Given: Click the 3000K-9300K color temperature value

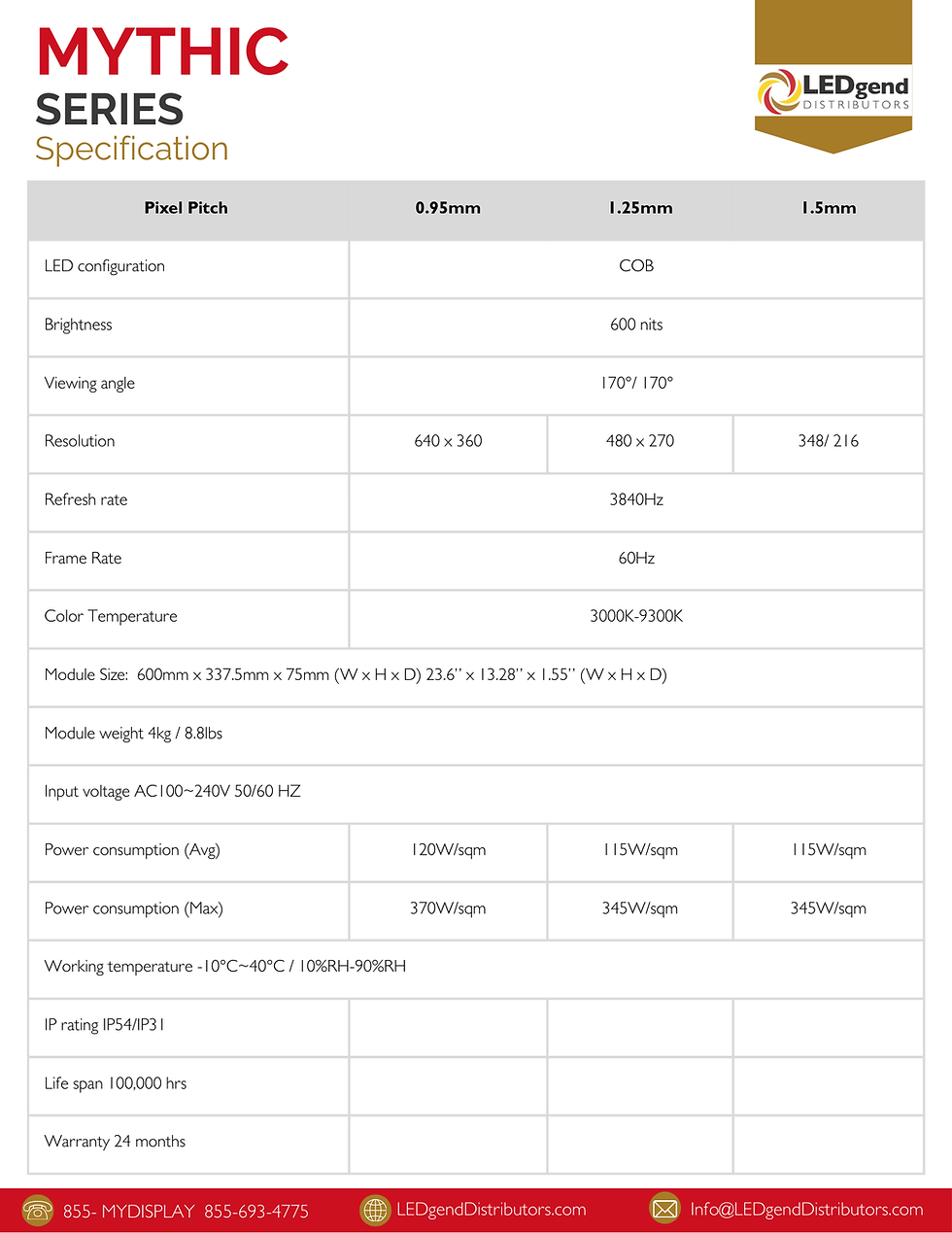Looking at the screenshot, I should 636,616.
